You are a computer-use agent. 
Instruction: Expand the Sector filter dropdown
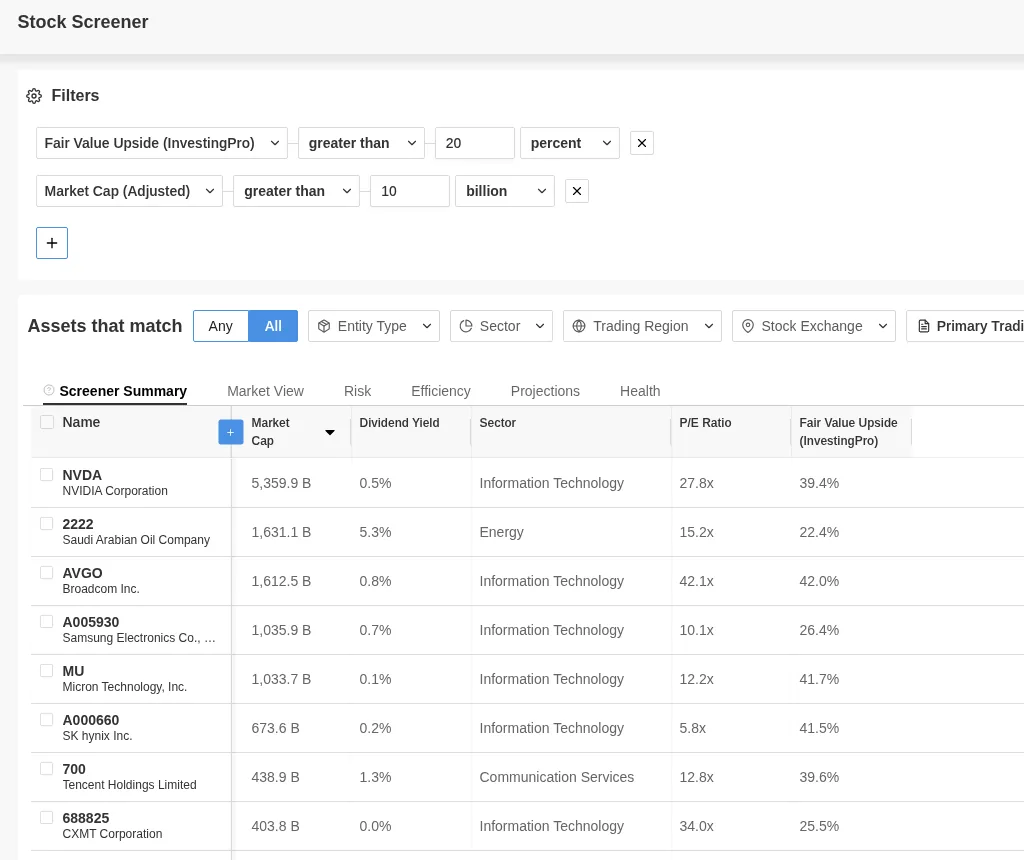502,326
